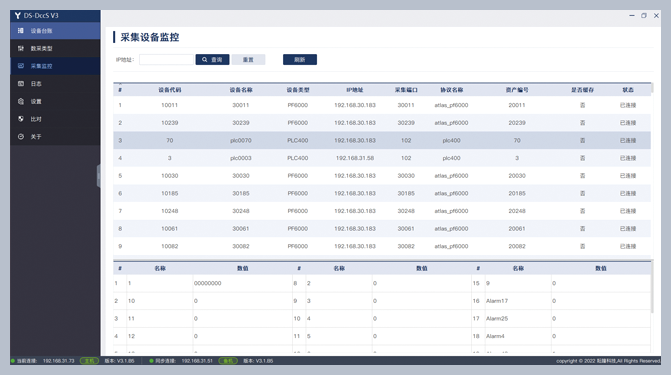Select device row with code 10185
The height and width of the screenshot is (375, 671).
click(382, 193)
